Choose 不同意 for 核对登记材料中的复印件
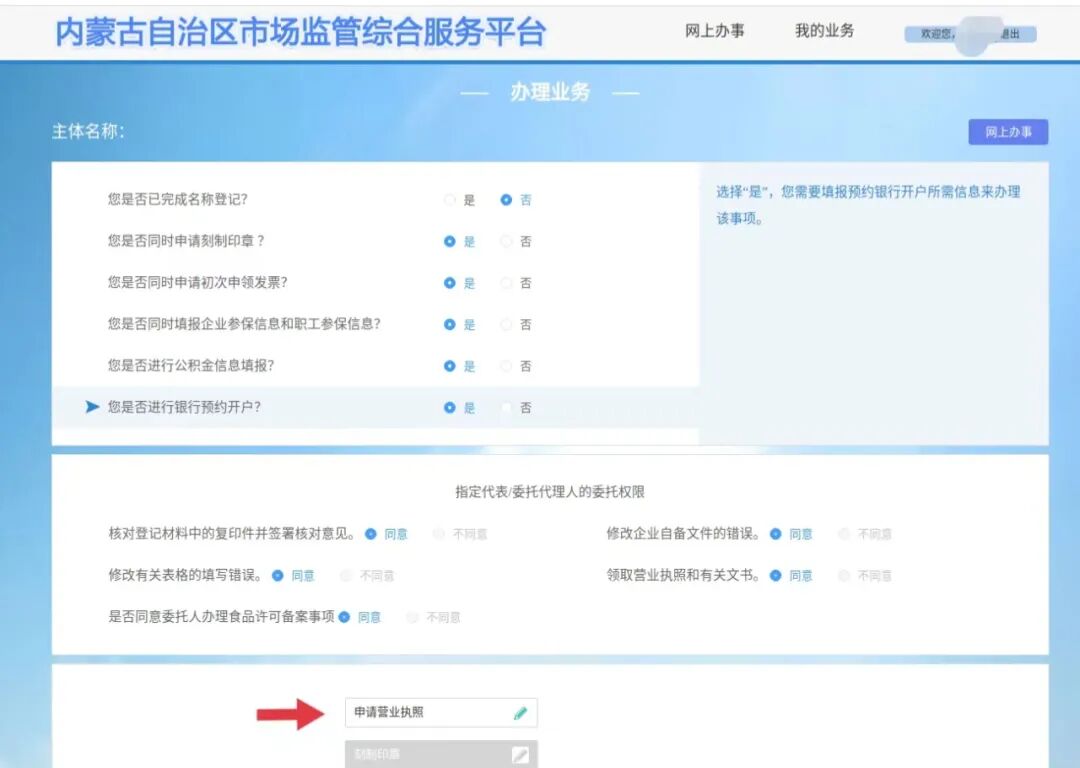Image resolution: width=1080 pixels, height=768 pixels. pyautogui.click(x=439, y=533)
